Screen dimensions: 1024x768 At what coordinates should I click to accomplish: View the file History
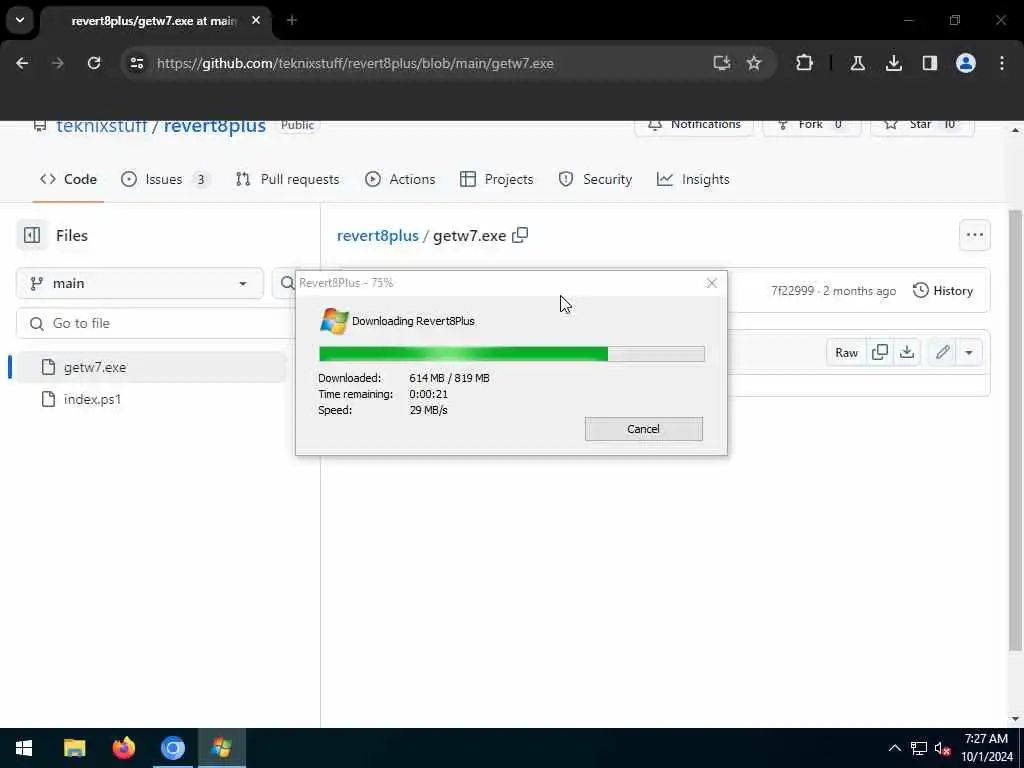click(x=942, y=291)
